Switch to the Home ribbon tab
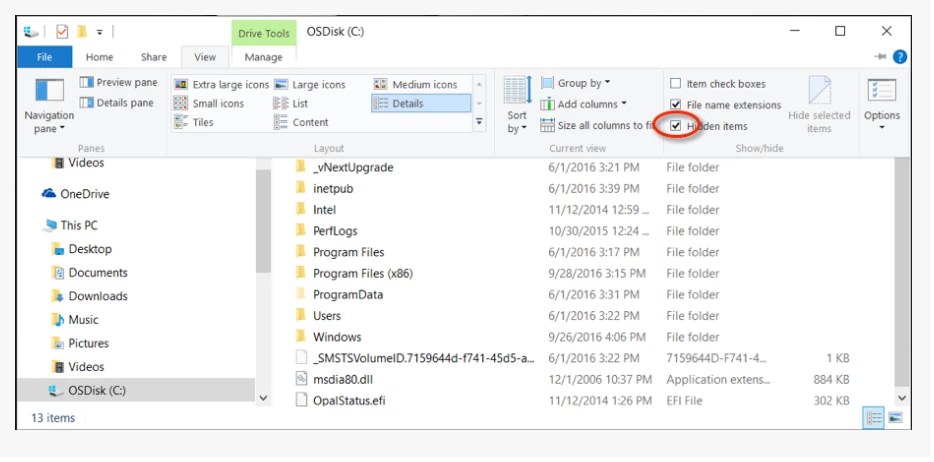 click(x=99, y=57)
